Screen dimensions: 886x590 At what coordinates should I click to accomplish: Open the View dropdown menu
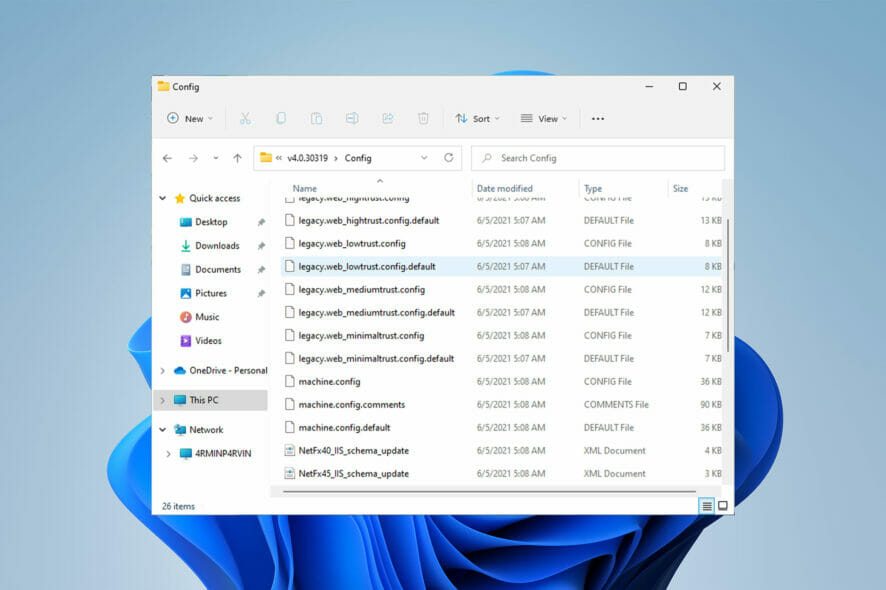click(544, 119)
